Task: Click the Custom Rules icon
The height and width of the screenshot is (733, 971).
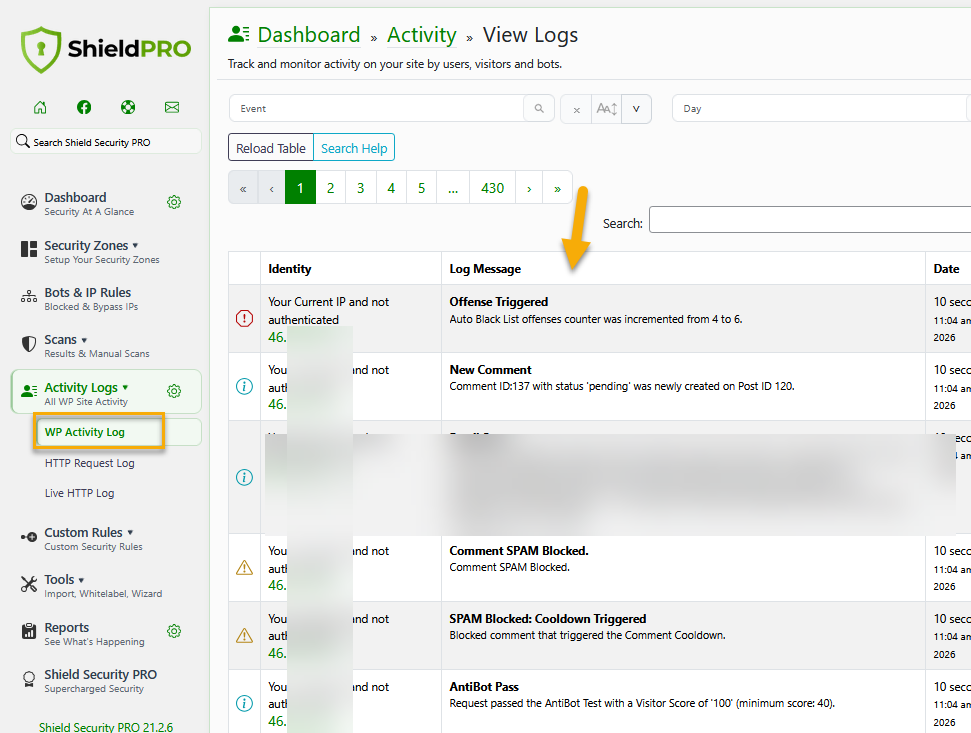Action: pyautogui.click(x=29, y=537)
